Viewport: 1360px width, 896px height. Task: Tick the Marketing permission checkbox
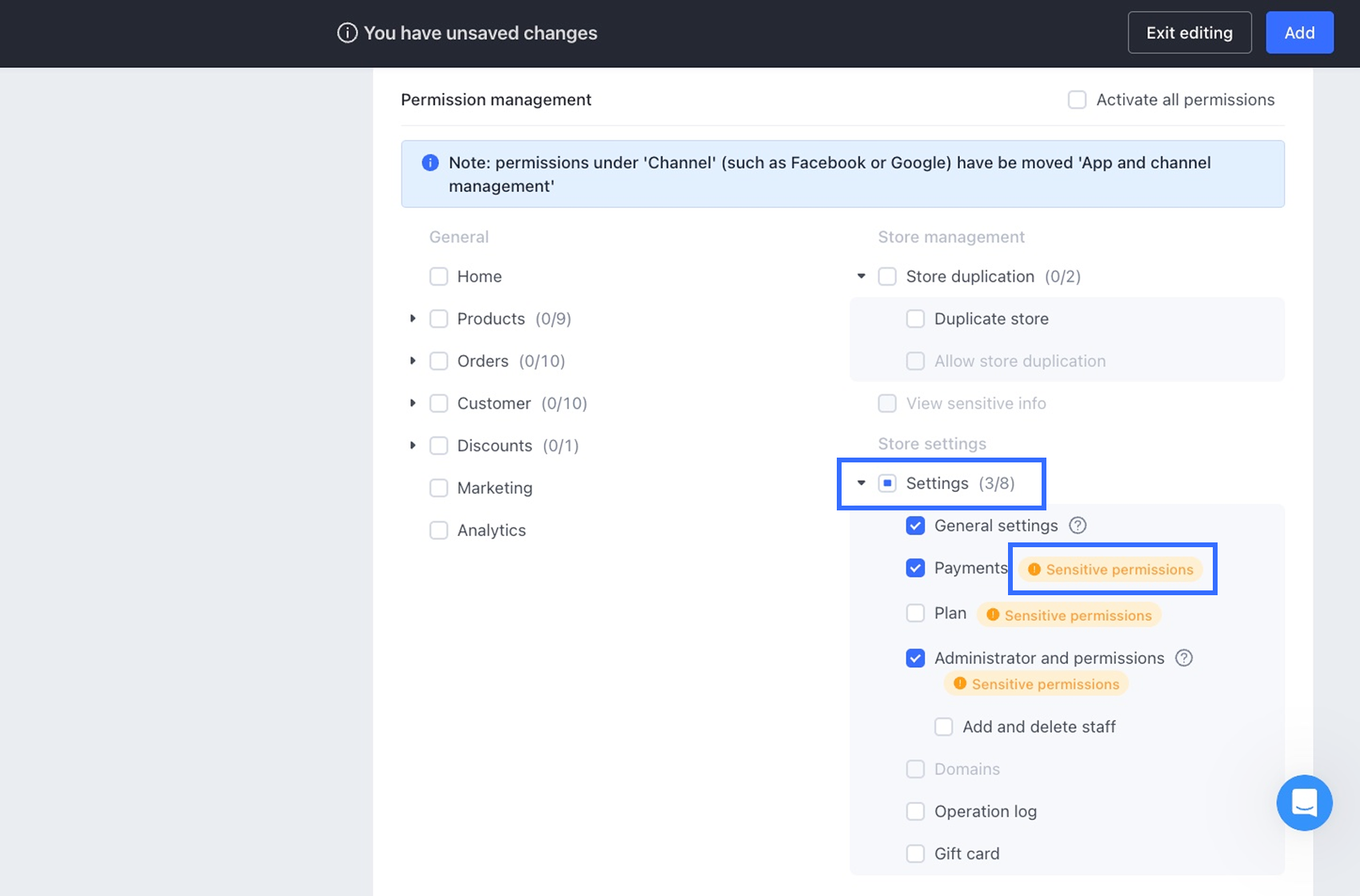438,488
